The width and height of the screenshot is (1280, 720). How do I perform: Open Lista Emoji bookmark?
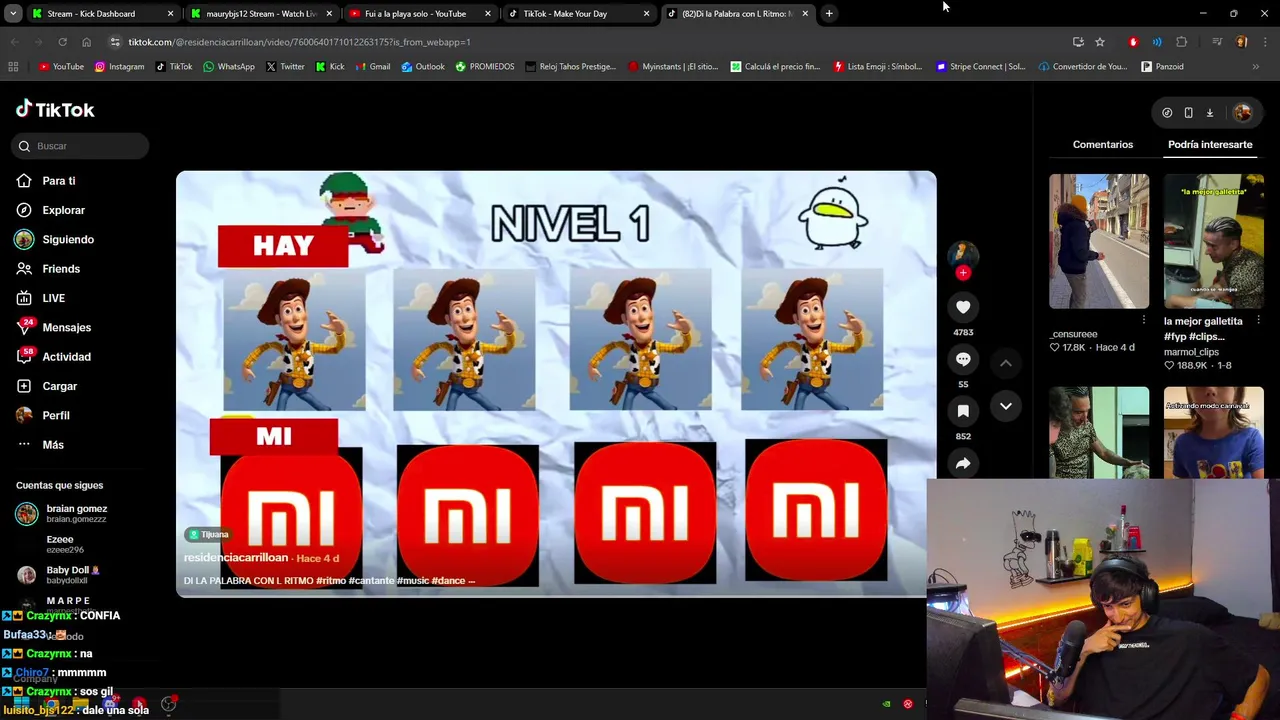tap(878, 67)
